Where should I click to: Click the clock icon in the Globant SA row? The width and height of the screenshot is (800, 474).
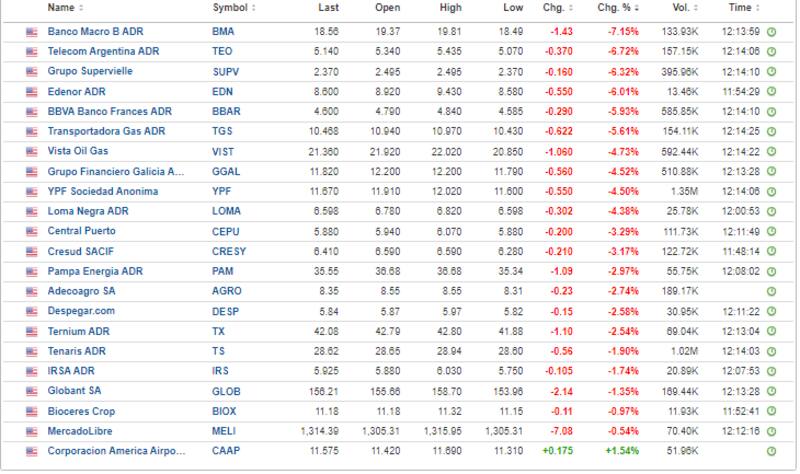771,392
